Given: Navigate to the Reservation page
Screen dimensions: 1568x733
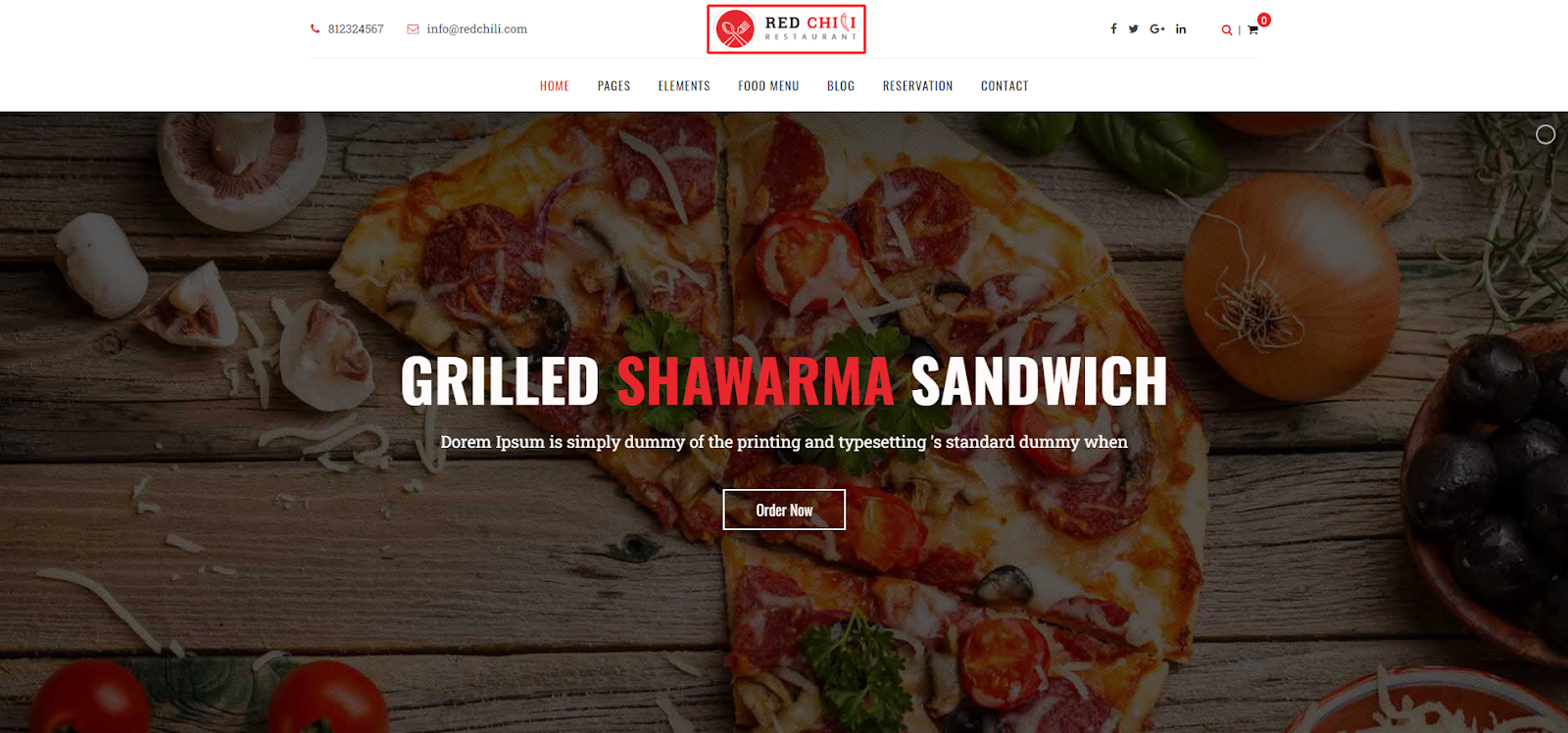Looking at the screenshot, I should [x=917, y=86].
